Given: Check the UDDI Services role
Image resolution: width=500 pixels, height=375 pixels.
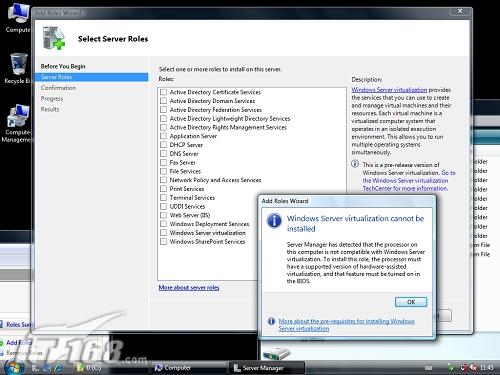Looking at the screenshot, I should pyautogui.click(x=163, y=206).
